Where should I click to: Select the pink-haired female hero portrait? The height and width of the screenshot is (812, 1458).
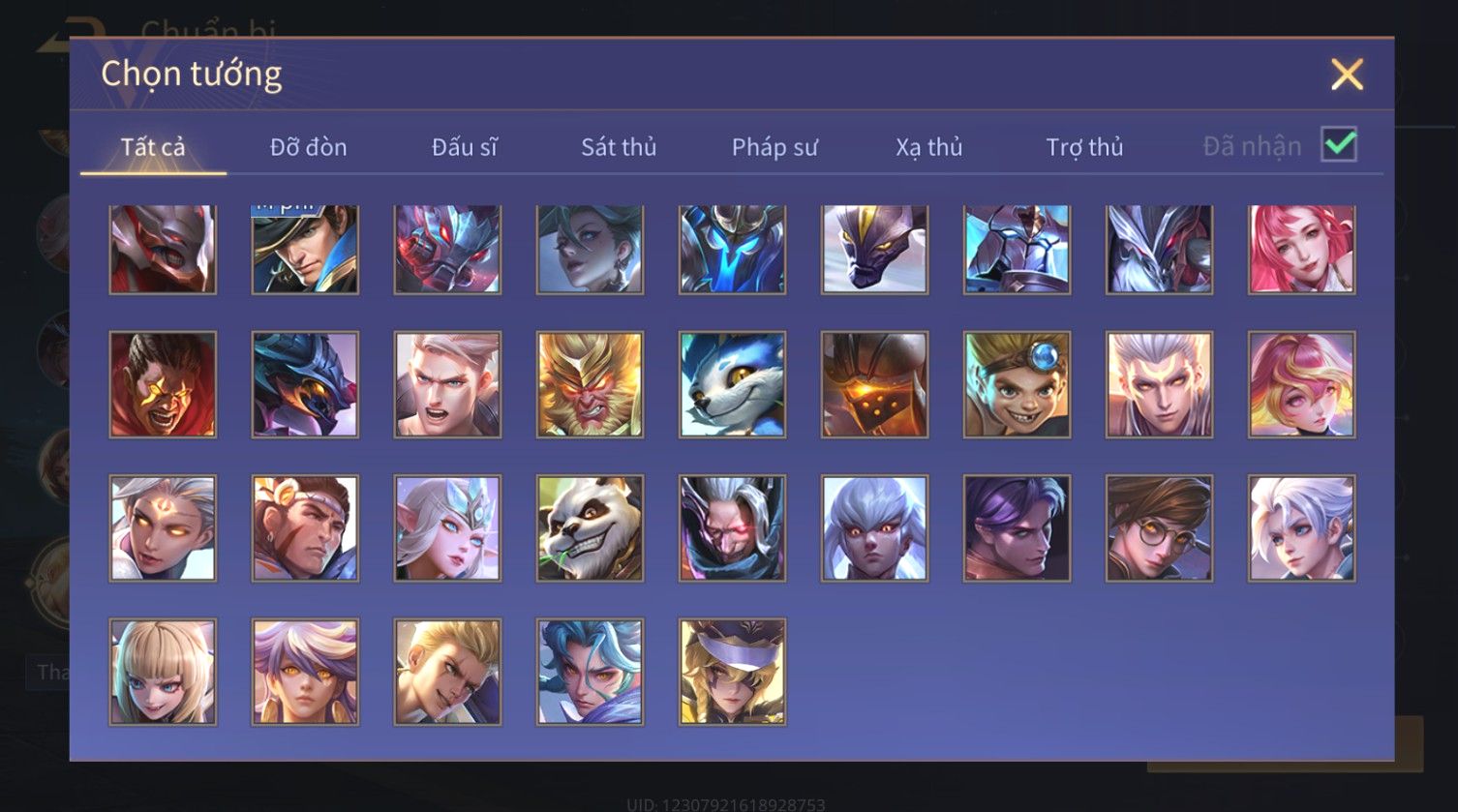1301,249
